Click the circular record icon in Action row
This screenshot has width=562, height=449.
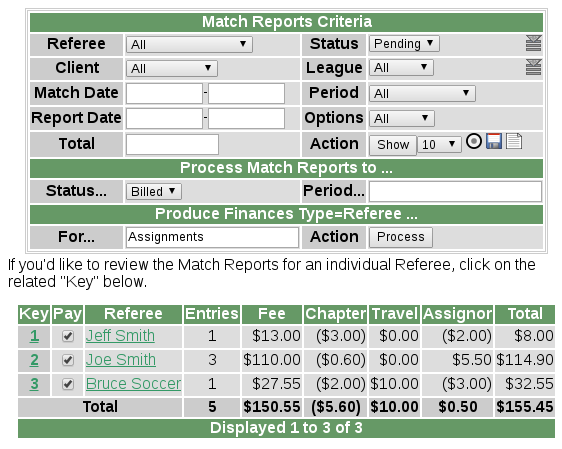tap(474, 141)
